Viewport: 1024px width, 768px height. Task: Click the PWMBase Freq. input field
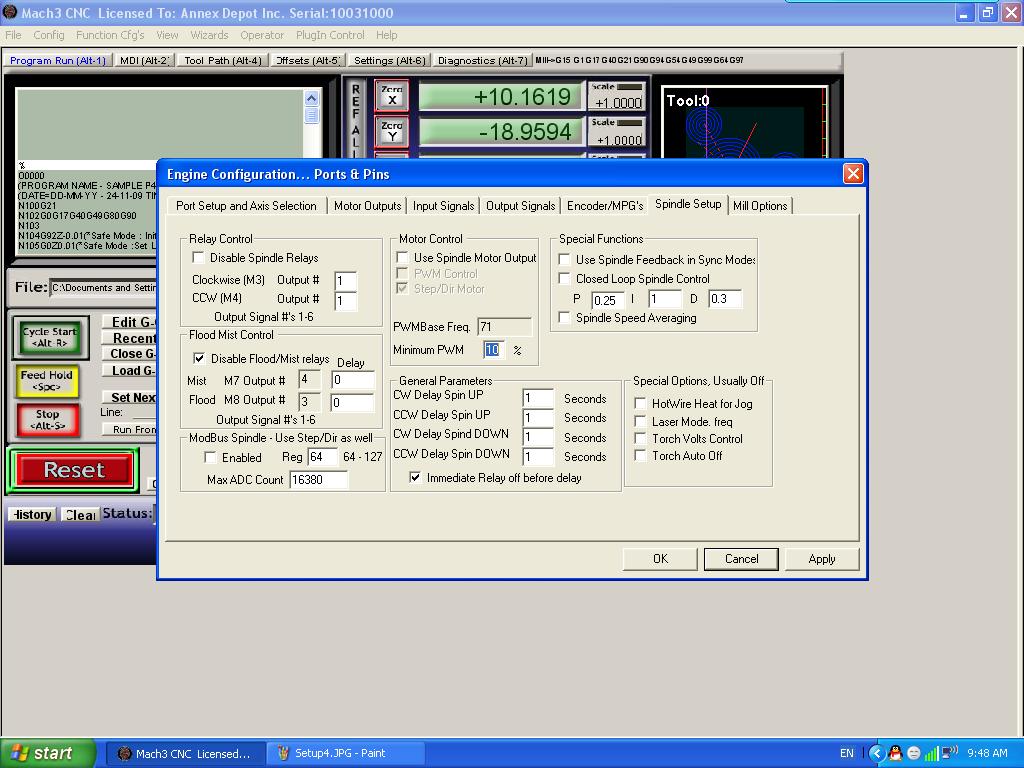pyautogui.click(x=504, y=327)
